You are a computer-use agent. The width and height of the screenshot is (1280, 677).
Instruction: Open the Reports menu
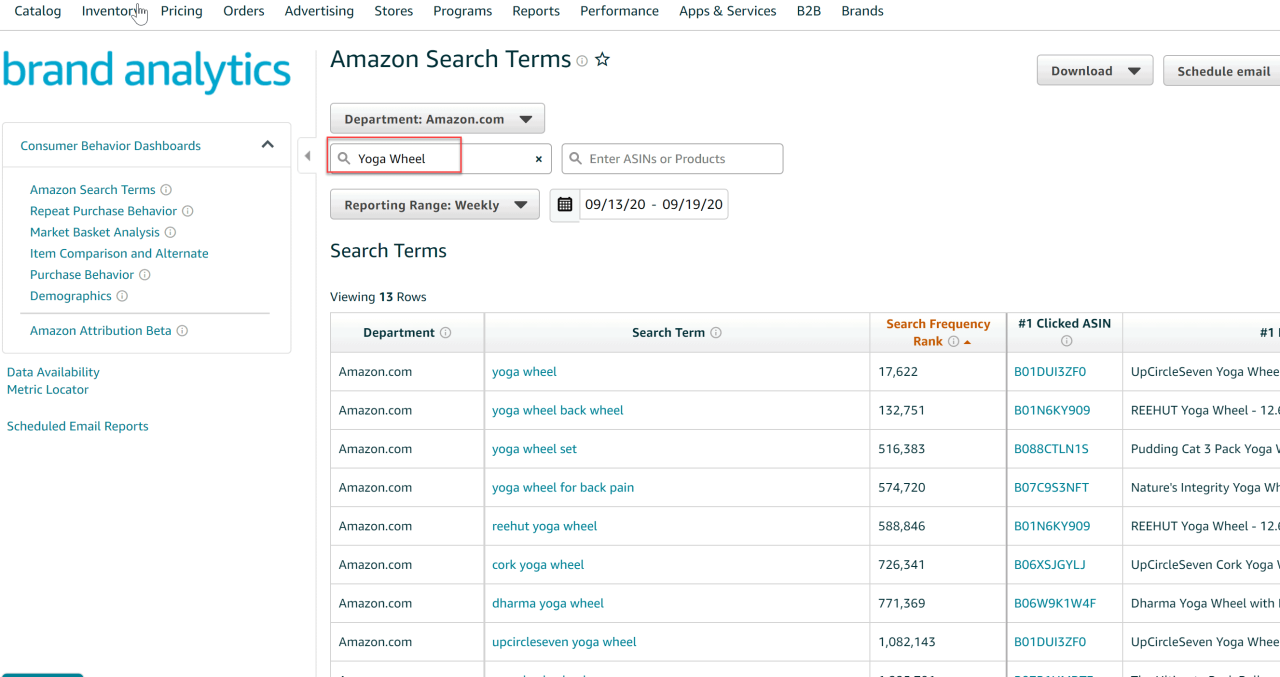click(x=535, y=11)
